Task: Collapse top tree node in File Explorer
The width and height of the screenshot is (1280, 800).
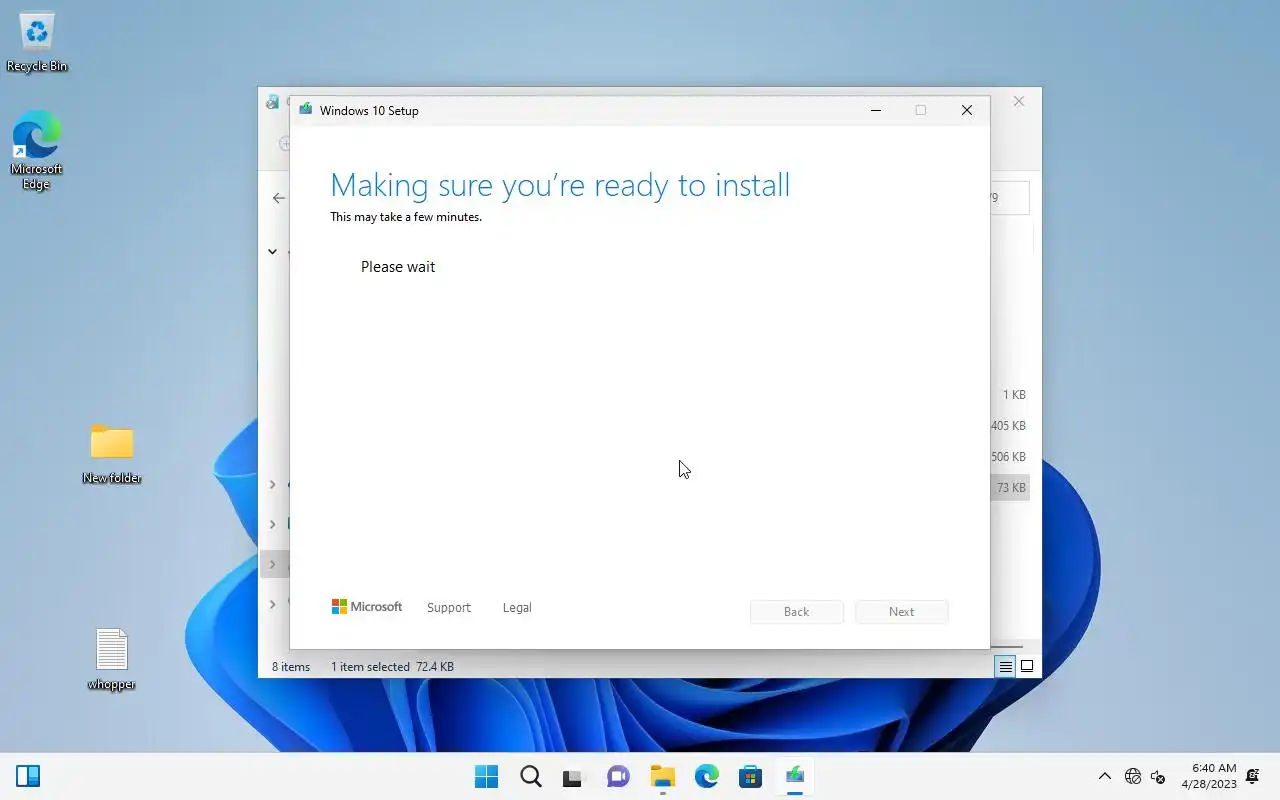Action: [x=272, y=251]
